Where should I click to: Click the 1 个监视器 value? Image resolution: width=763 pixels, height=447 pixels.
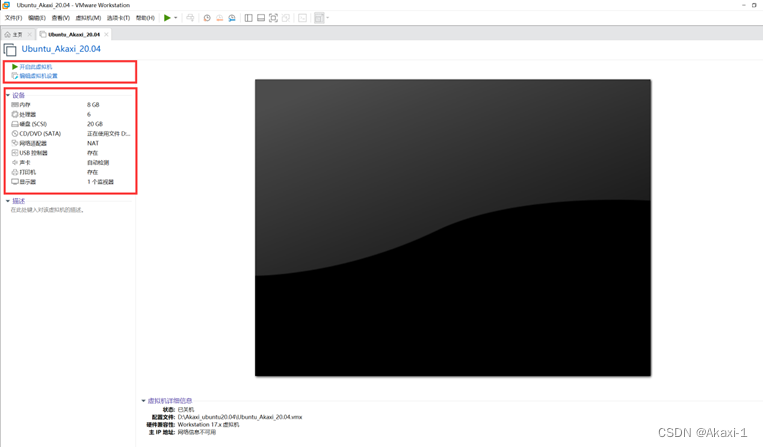coord(100,182)
